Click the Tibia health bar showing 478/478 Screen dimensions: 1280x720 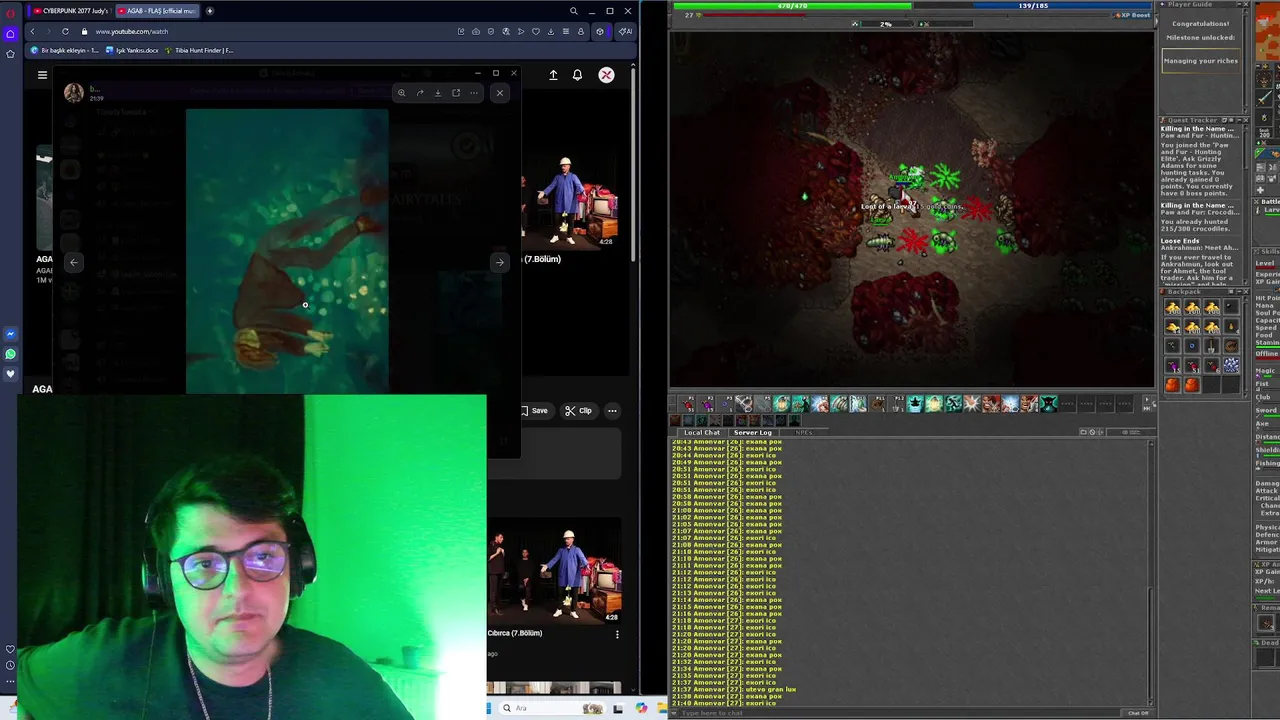(x=792, y=6)
